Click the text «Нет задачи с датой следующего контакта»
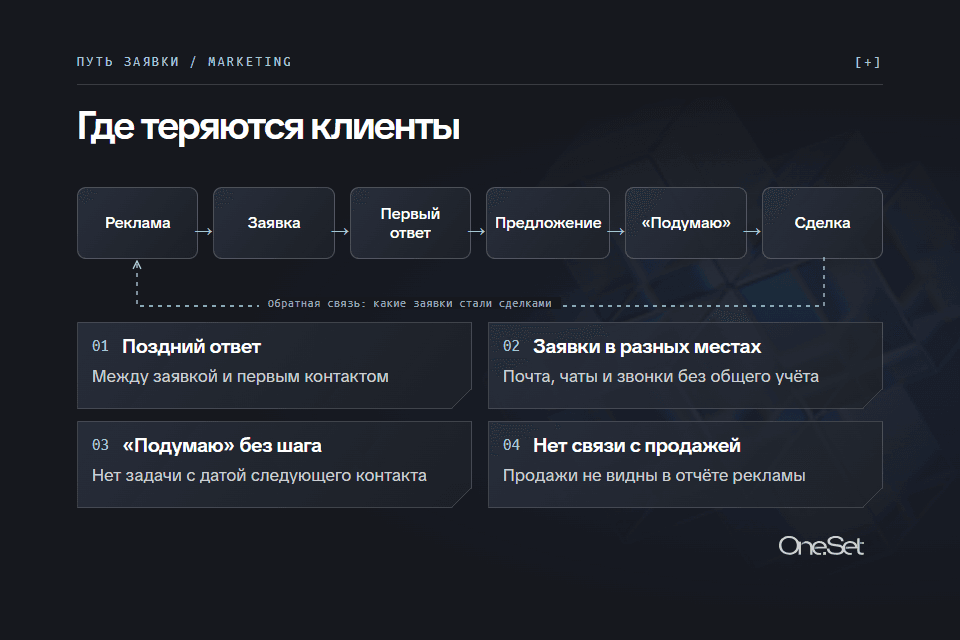This screenshot has height=640, width=960. pos(259,476)
